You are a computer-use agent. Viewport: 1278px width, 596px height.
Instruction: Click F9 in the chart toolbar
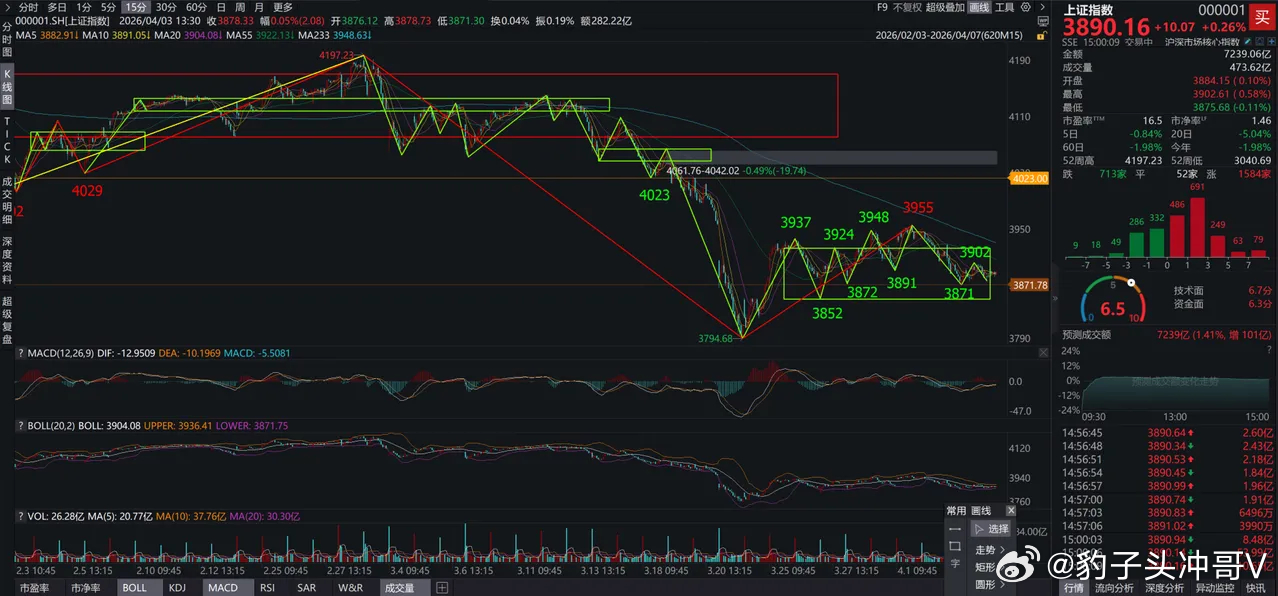882,7
